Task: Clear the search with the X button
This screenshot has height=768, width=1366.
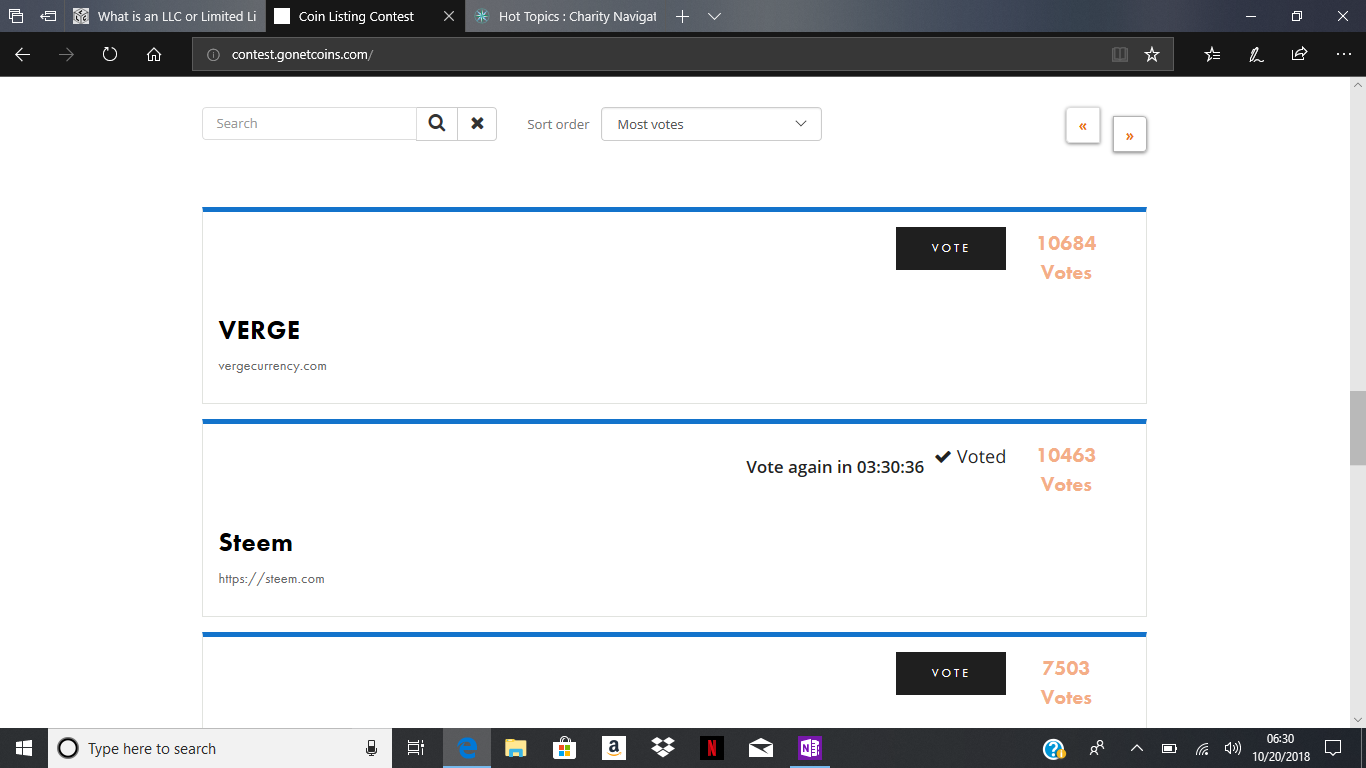Action: pos(477,124)
